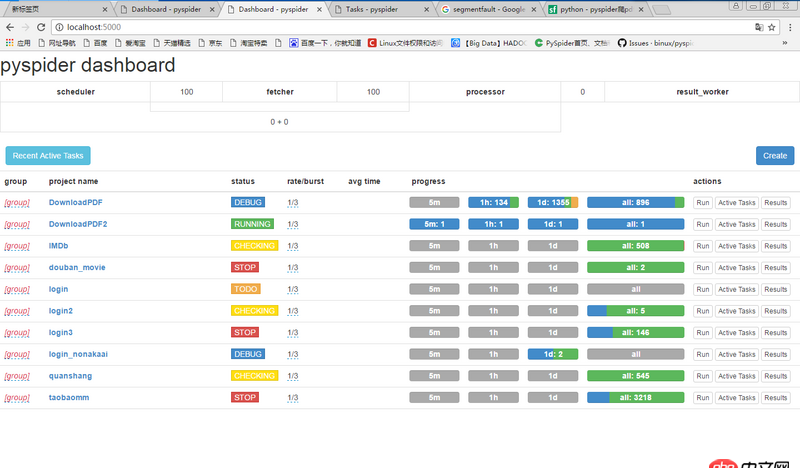
Task: Click the Create project button
Action: pos(775,156)
